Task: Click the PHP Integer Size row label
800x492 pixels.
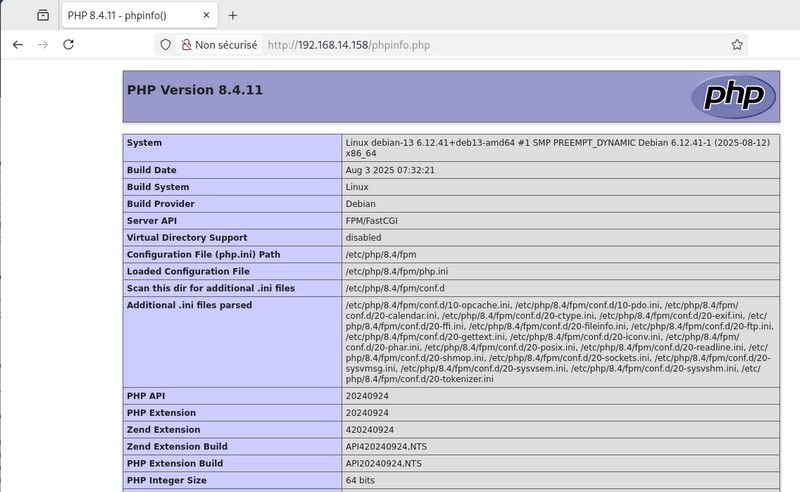Action: [166, 480]
